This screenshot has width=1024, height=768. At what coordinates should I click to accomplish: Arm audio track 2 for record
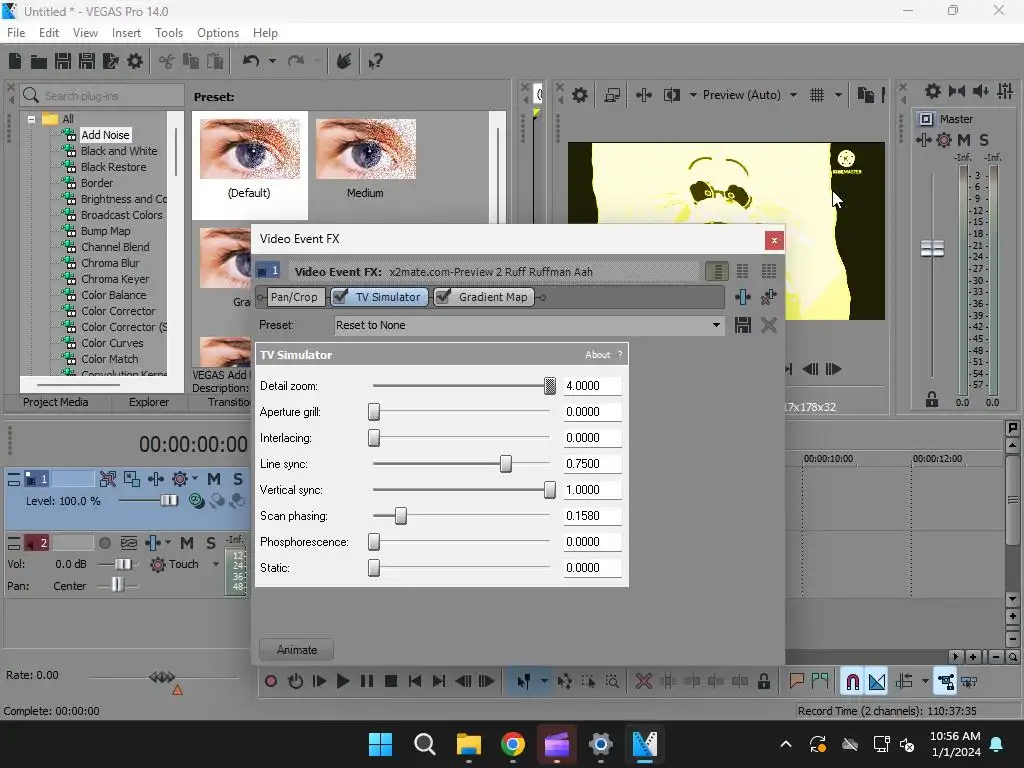pos(104,543)
